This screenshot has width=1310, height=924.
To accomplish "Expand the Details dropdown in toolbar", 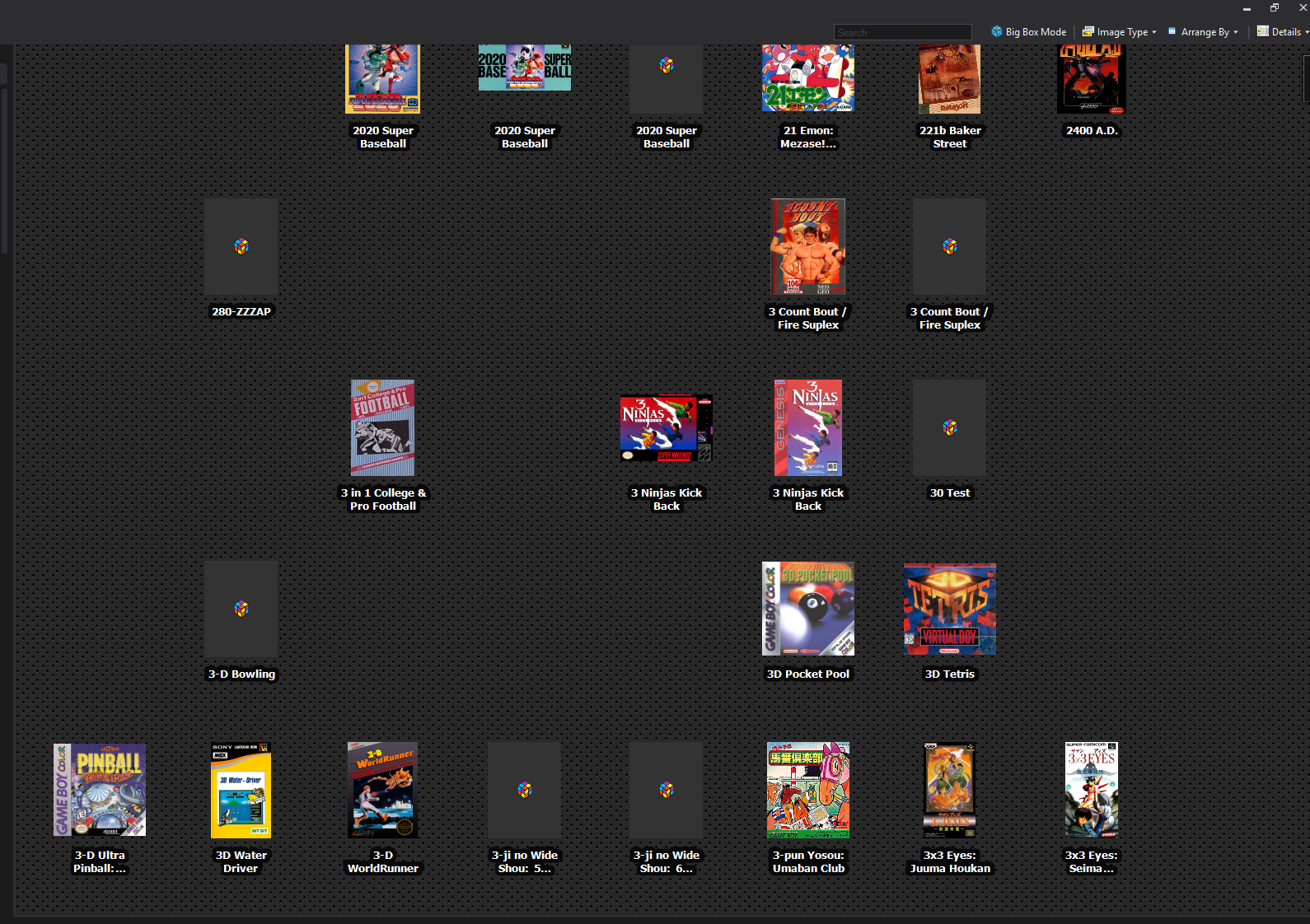I will (x=1283, y=32).
